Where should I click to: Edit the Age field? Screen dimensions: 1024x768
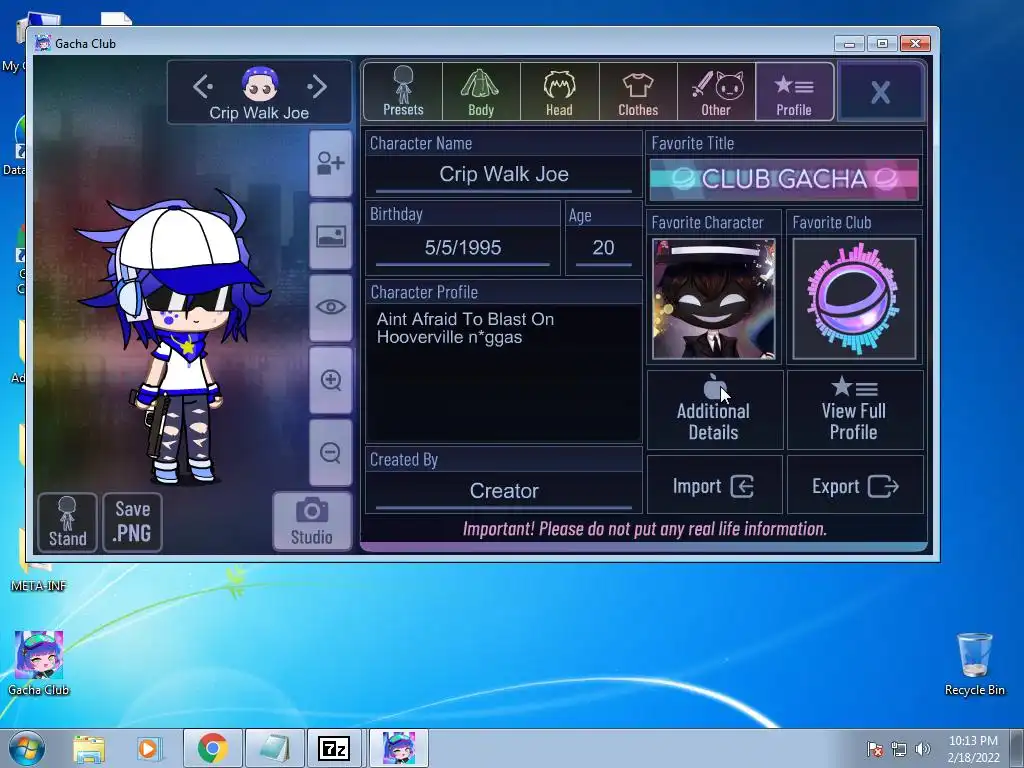pos(603,248)
